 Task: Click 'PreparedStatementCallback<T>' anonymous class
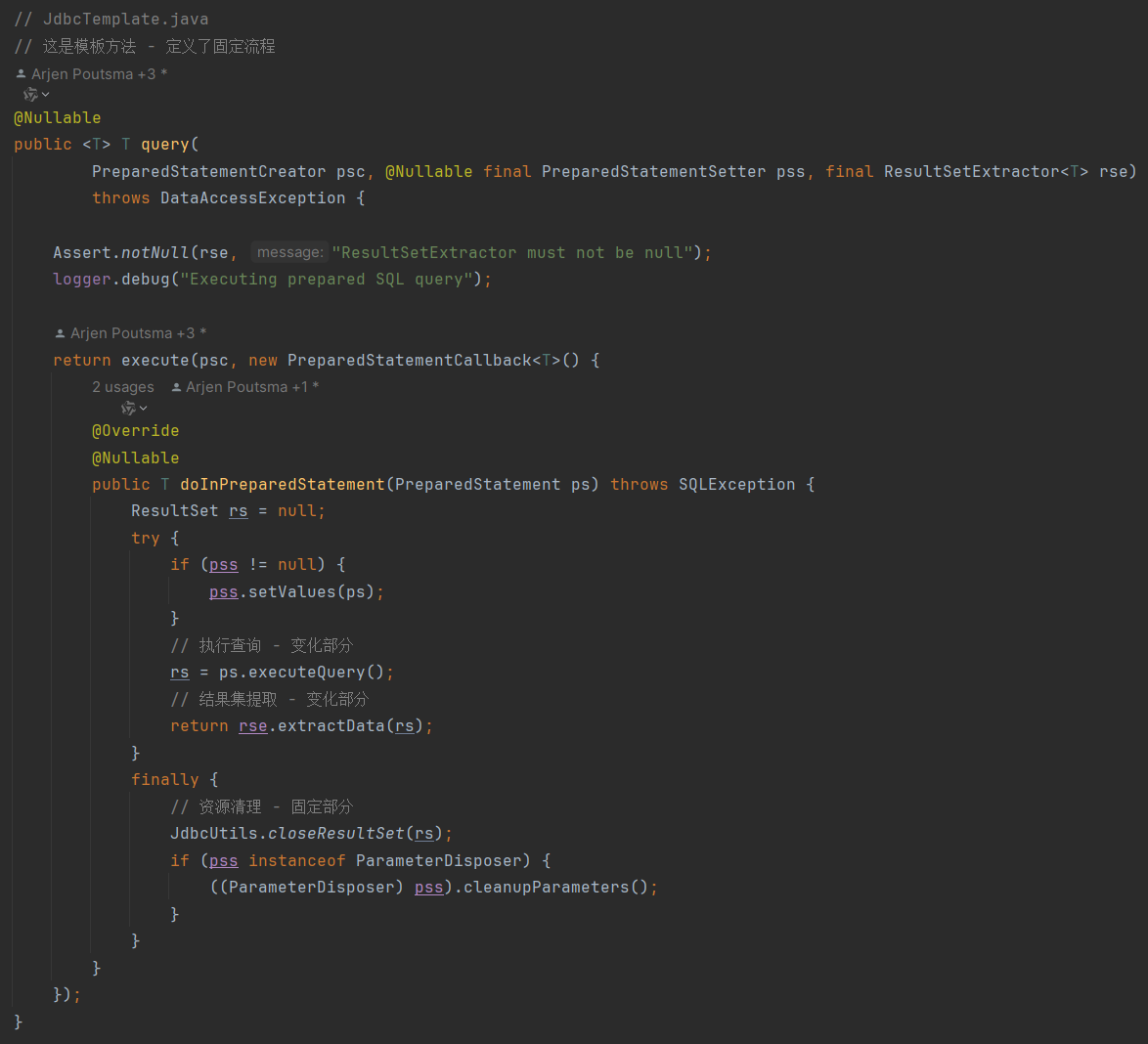tap(424, 360)
